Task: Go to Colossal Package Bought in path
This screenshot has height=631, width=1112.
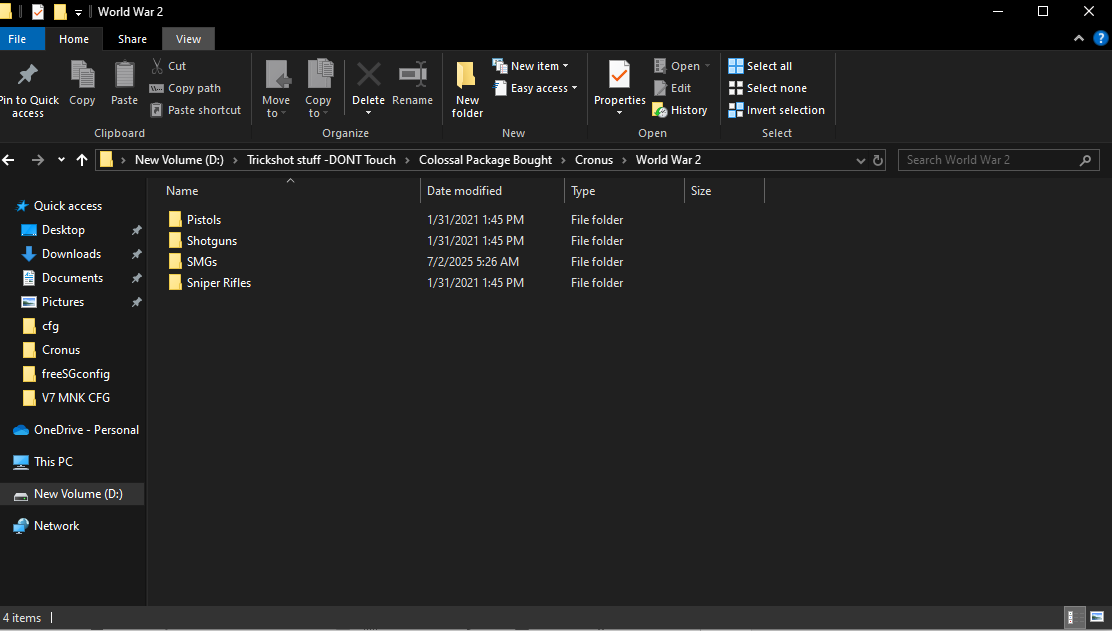Action: point(485,160)
